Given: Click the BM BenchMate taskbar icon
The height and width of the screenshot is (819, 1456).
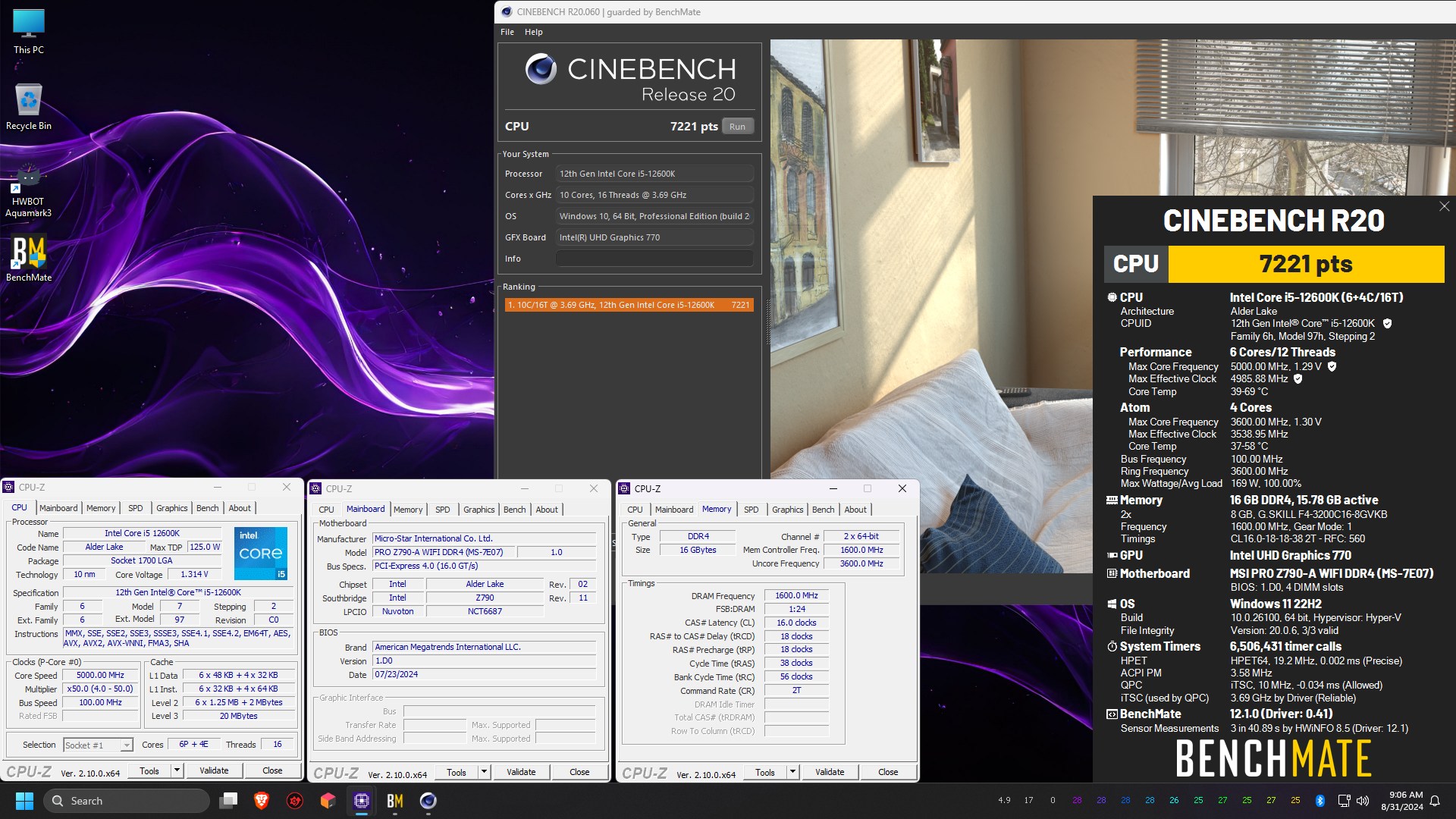Looking at the screenshot, I should pos(395,801).
